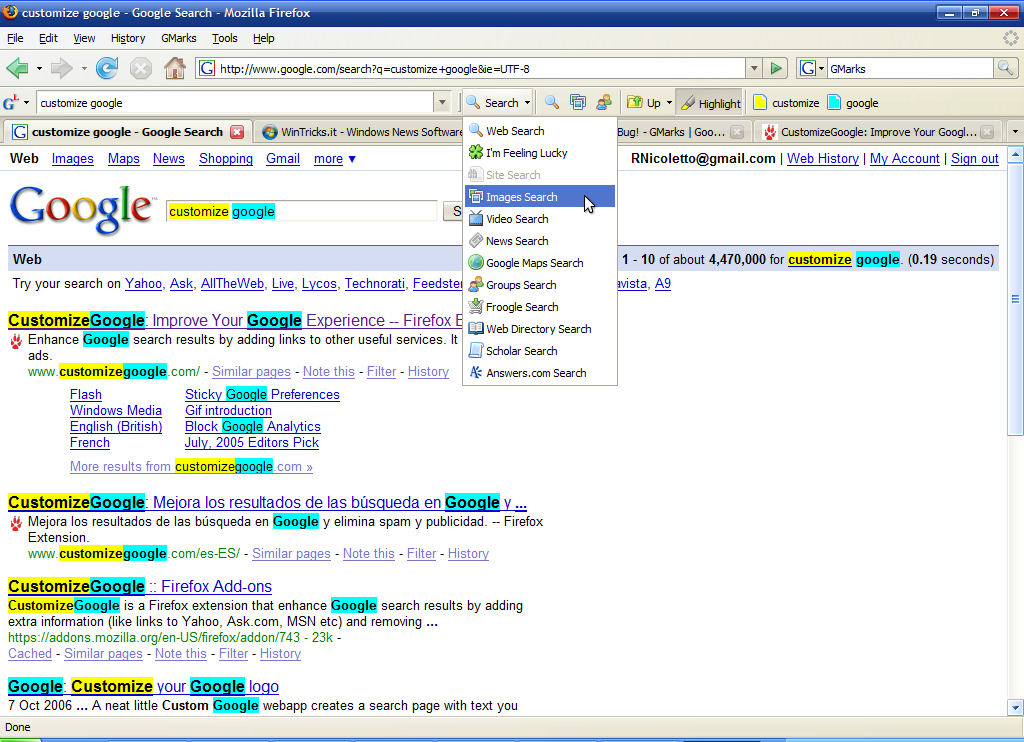This screenshot has width=1024, height=742.
Task: Open the Images link in Google nav
Action: [72, 159]
